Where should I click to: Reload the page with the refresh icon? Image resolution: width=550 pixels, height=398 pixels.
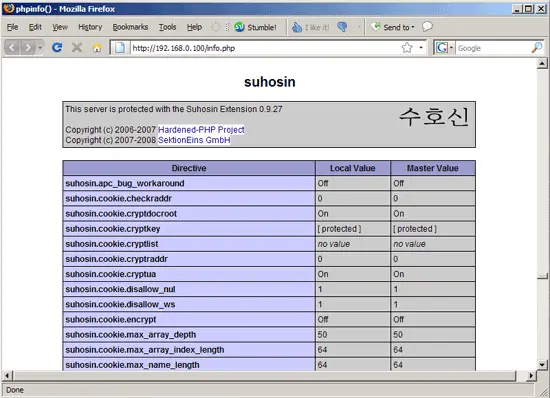click(x=57, y=47)
